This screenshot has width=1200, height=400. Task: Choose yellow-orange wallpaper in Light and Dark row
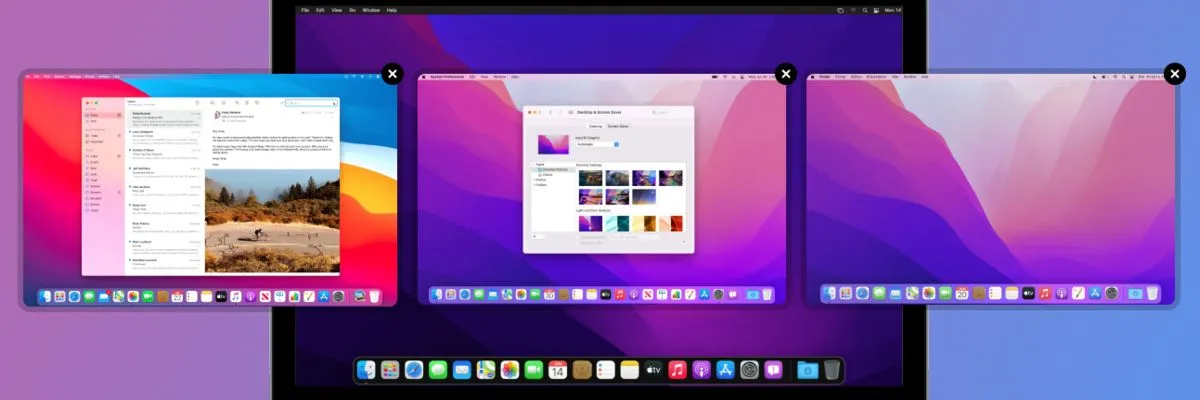point(646,224)
